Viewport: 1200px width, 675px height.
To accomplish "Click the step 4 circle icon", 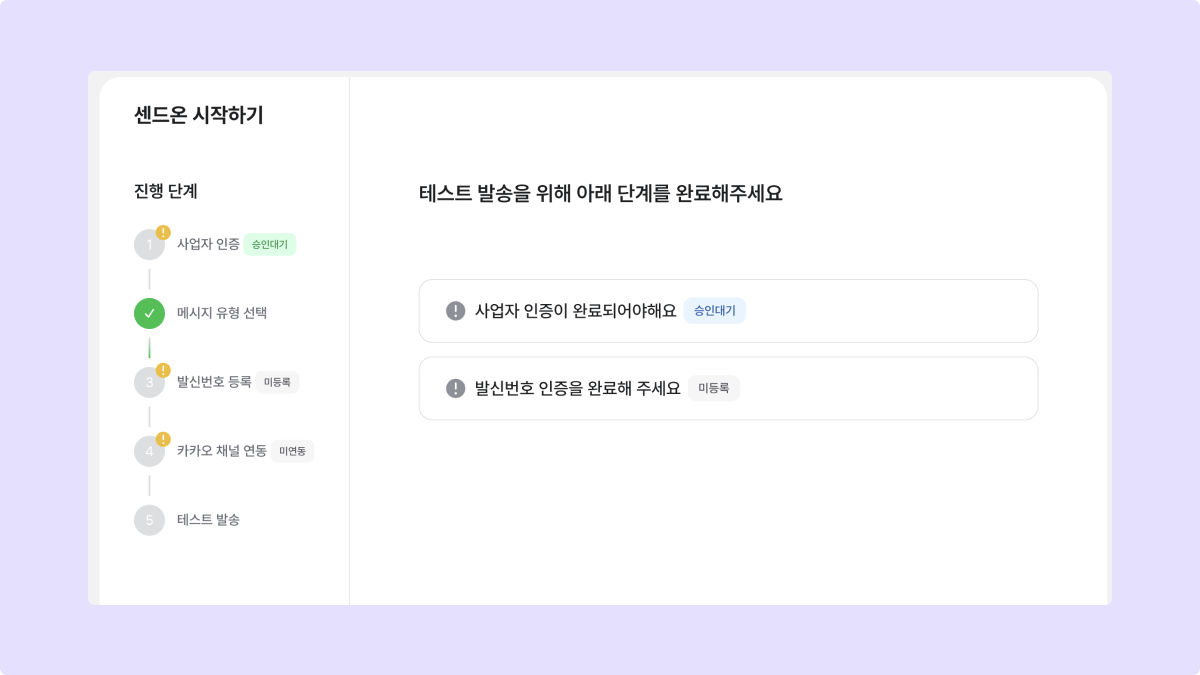I will coord(148,451).
